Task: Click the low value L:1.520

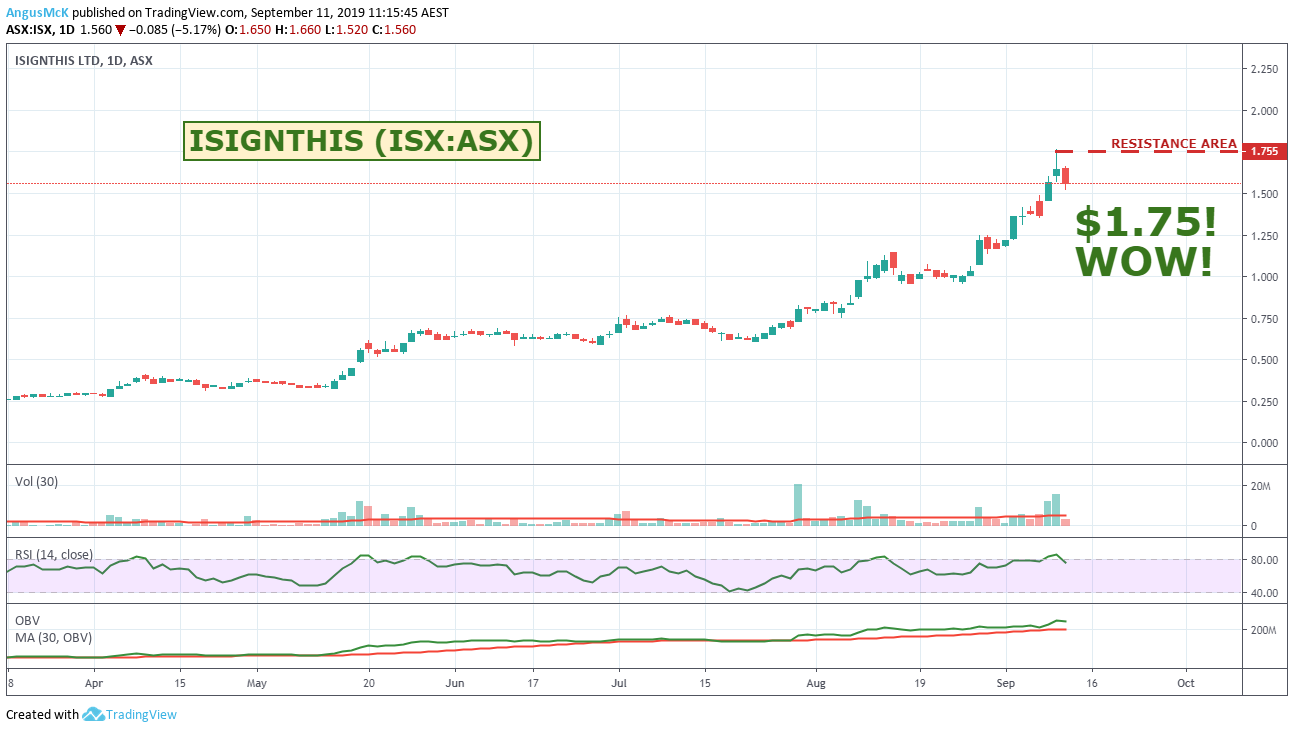Action: click(347, 30)
